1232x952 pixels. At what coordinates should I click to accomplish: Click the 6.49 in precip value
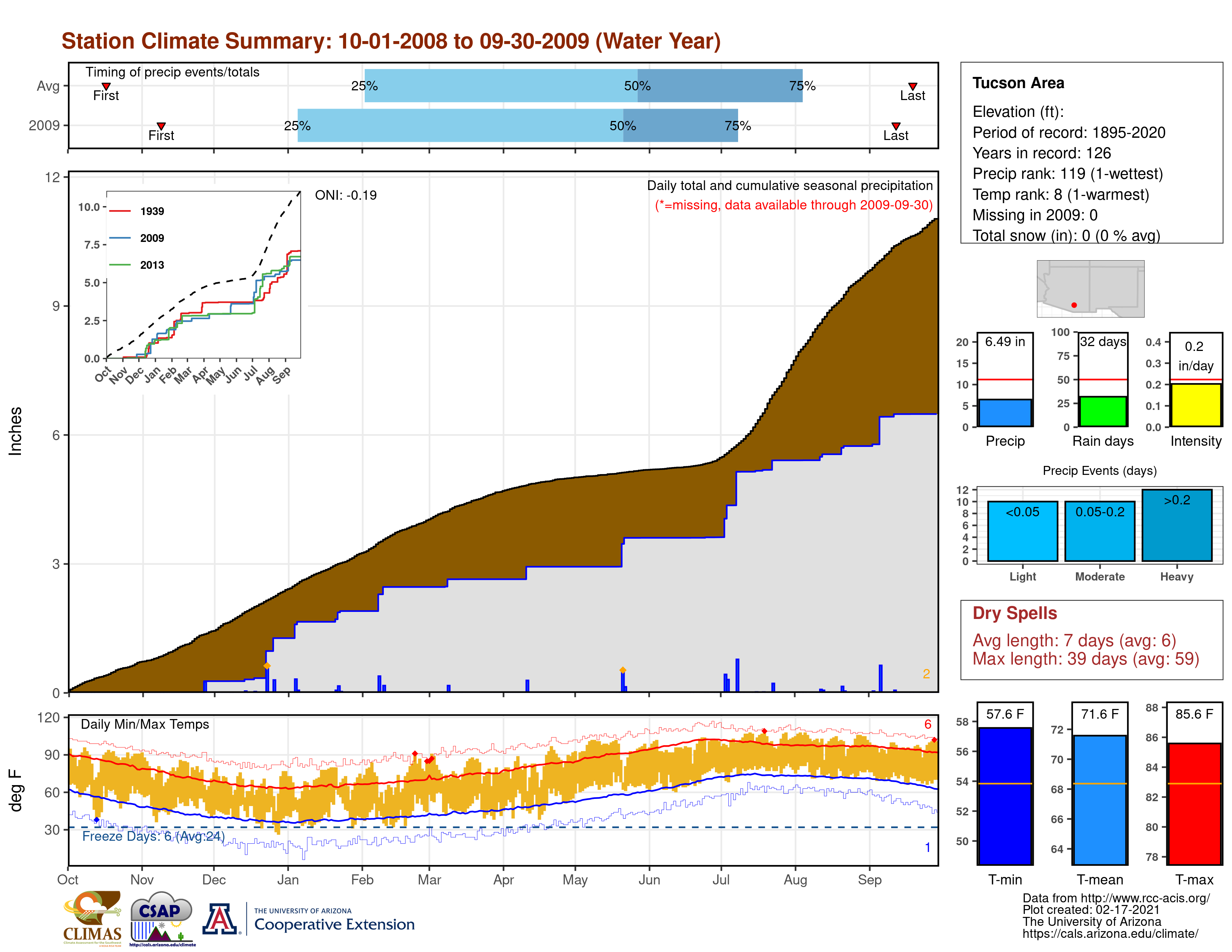click(1005, 342)
